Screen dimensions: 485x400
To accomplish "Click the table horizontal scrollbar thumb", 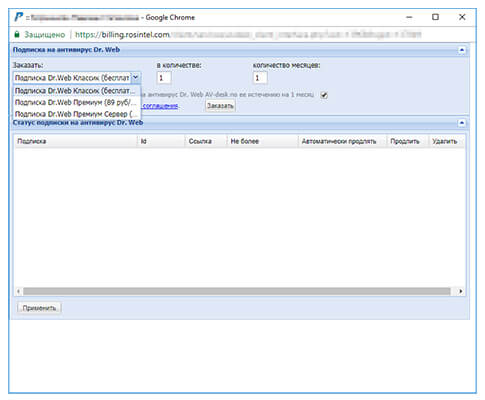I will (237, 291).
